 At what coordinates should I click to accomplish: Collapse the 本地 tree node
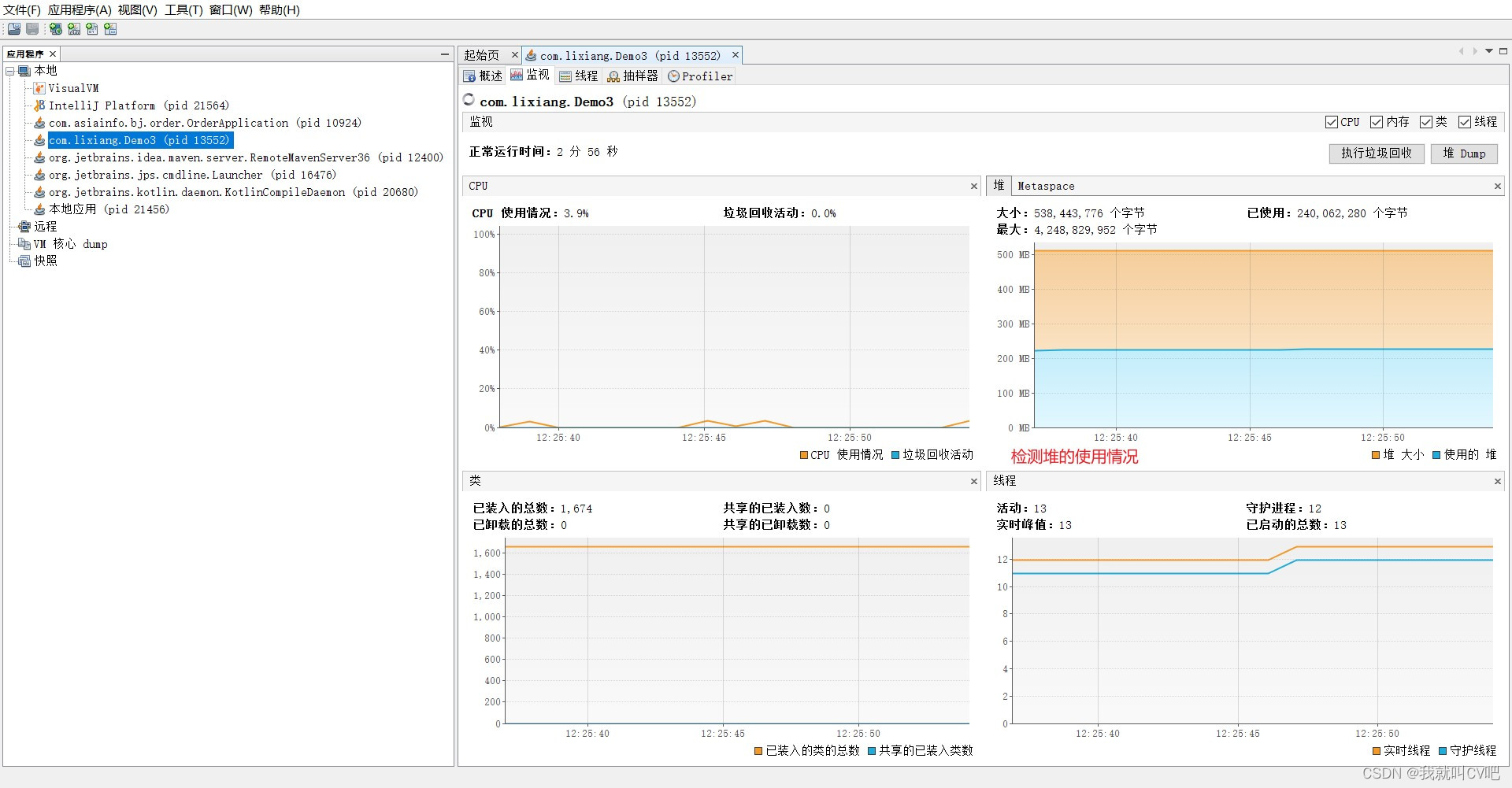coord(10,71)
